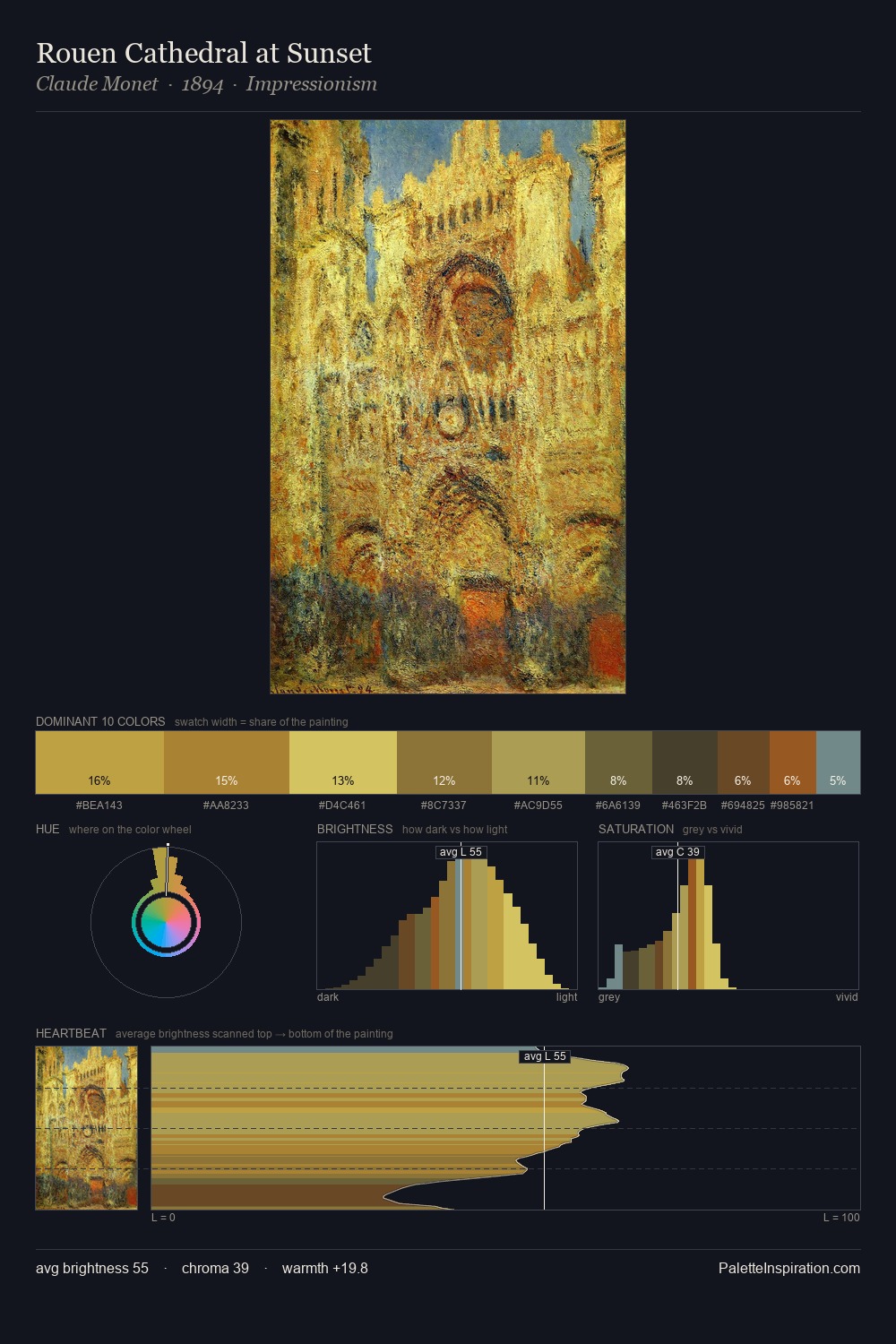Image resolution: width=896 pixels, height=1344 pixels.
Task: Click the hue color wheel
Action: (166, 923)
